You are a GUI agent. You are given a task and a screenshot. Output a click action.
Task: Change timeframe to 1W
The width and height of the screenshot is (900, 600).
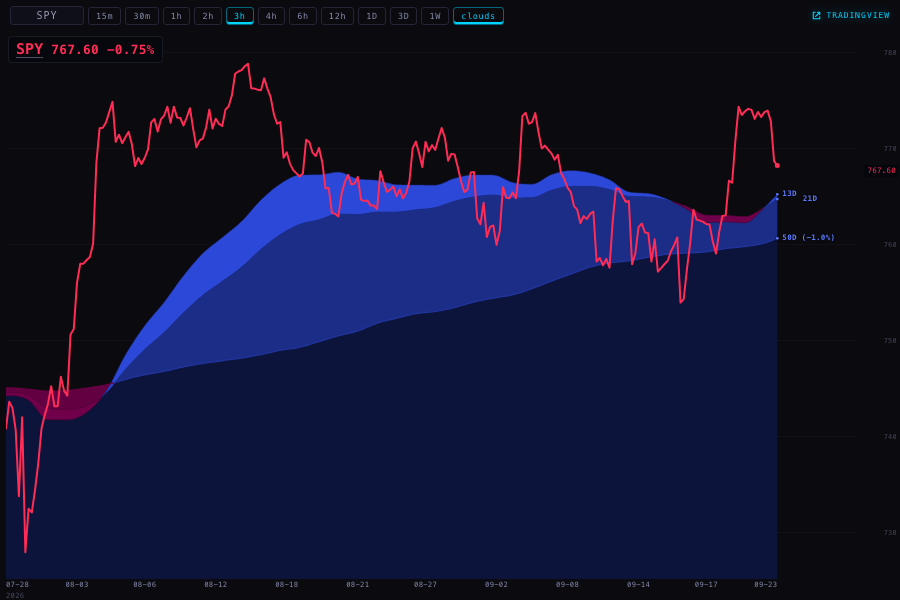click(x=435, y=16)
